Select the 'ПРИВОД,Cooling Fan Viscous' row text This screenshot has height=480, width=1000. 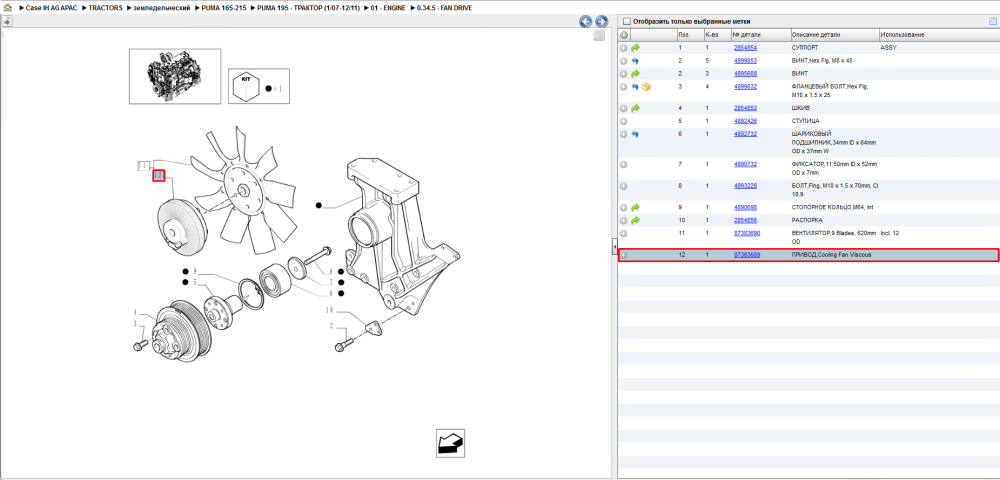click(x=831, y=255)
